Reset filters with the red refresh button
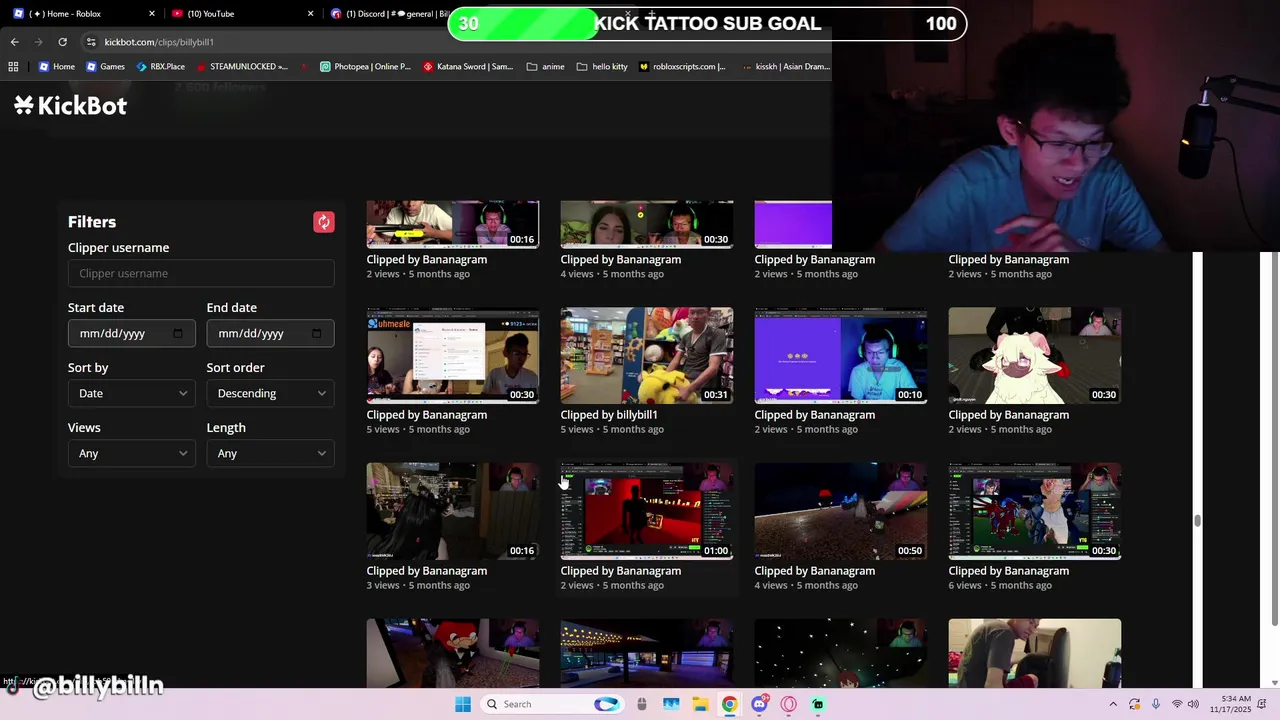The width and height of the screenshot is (1280, 720). click(x=323, y=222)
